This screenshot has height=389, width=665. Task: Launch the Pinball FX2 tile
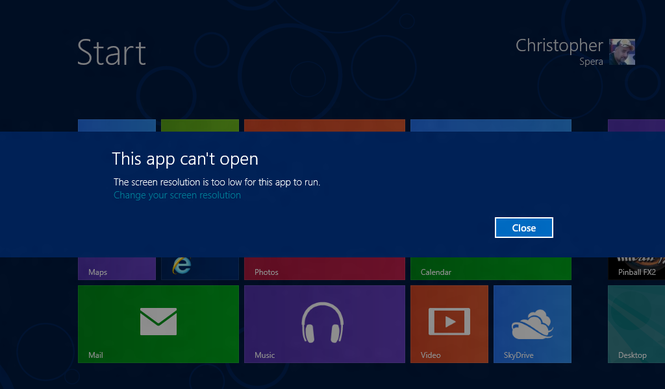tap(636, 269)
